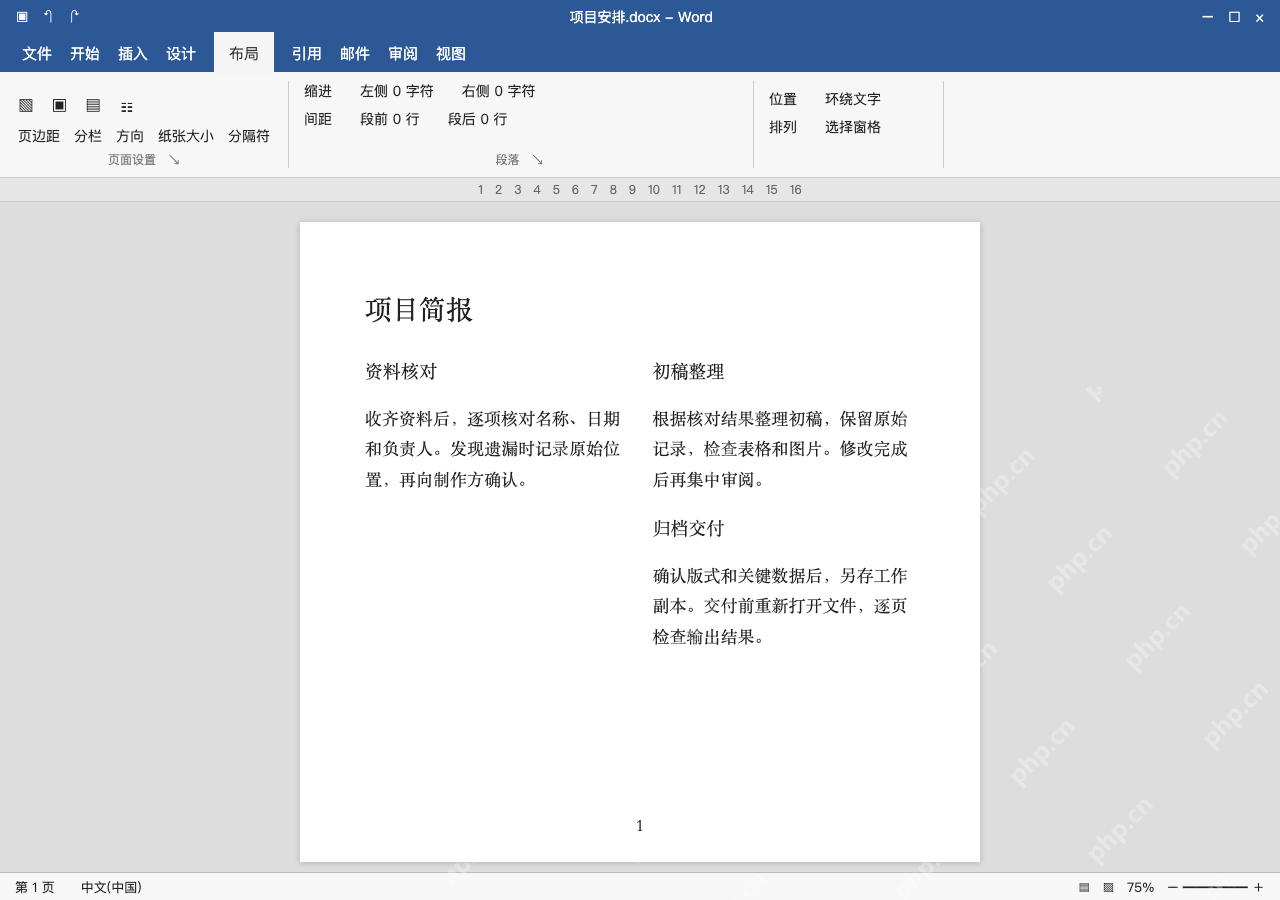This screenshot has height=900, width=1280.
Task: Click the 左侧 0 字符 indent field
Action: click(x=397, y=91)
